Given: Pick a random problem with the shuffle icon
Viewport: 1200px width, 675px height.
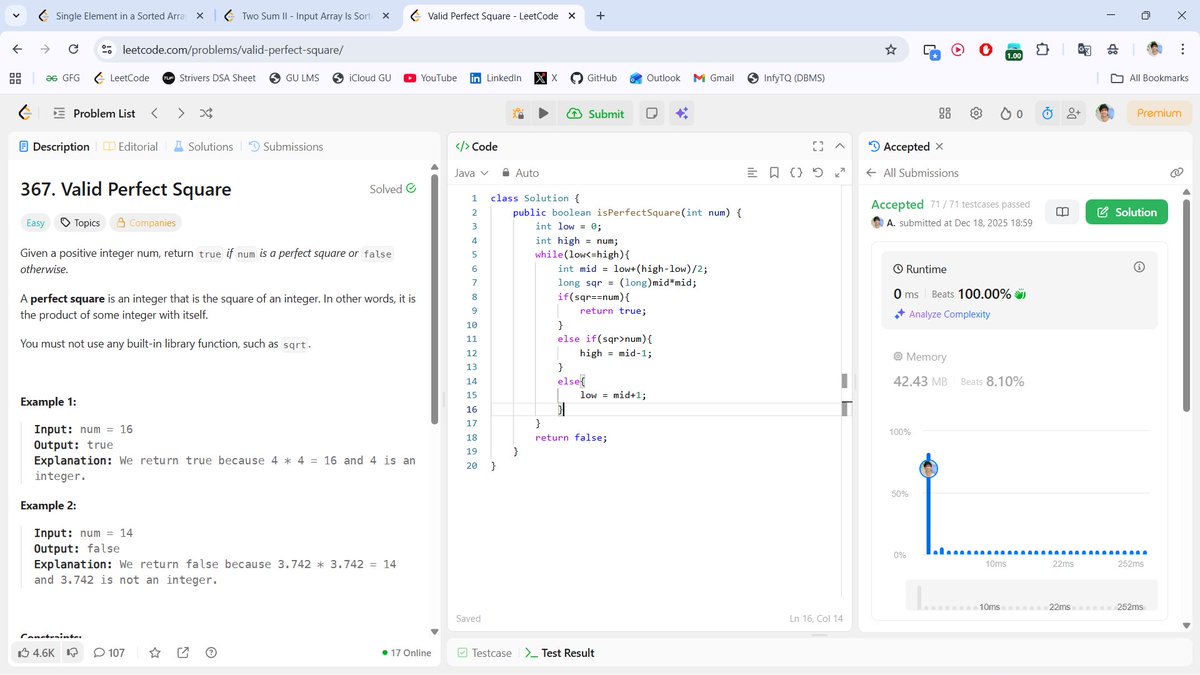Looking at the screenshot, I should coord(205,113).
